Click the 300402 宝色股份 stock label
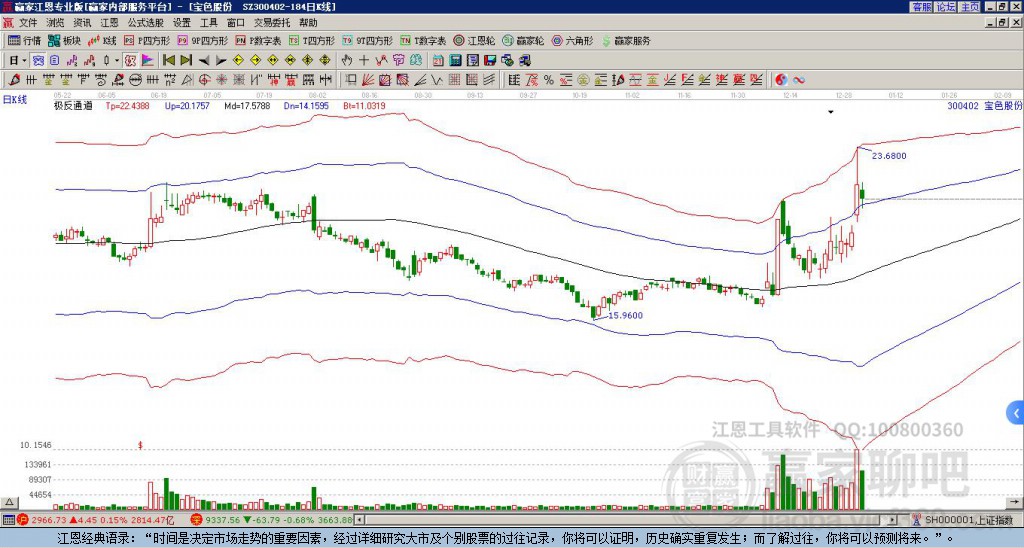The height and width of the screenshot is (548, 1024). 984,105
